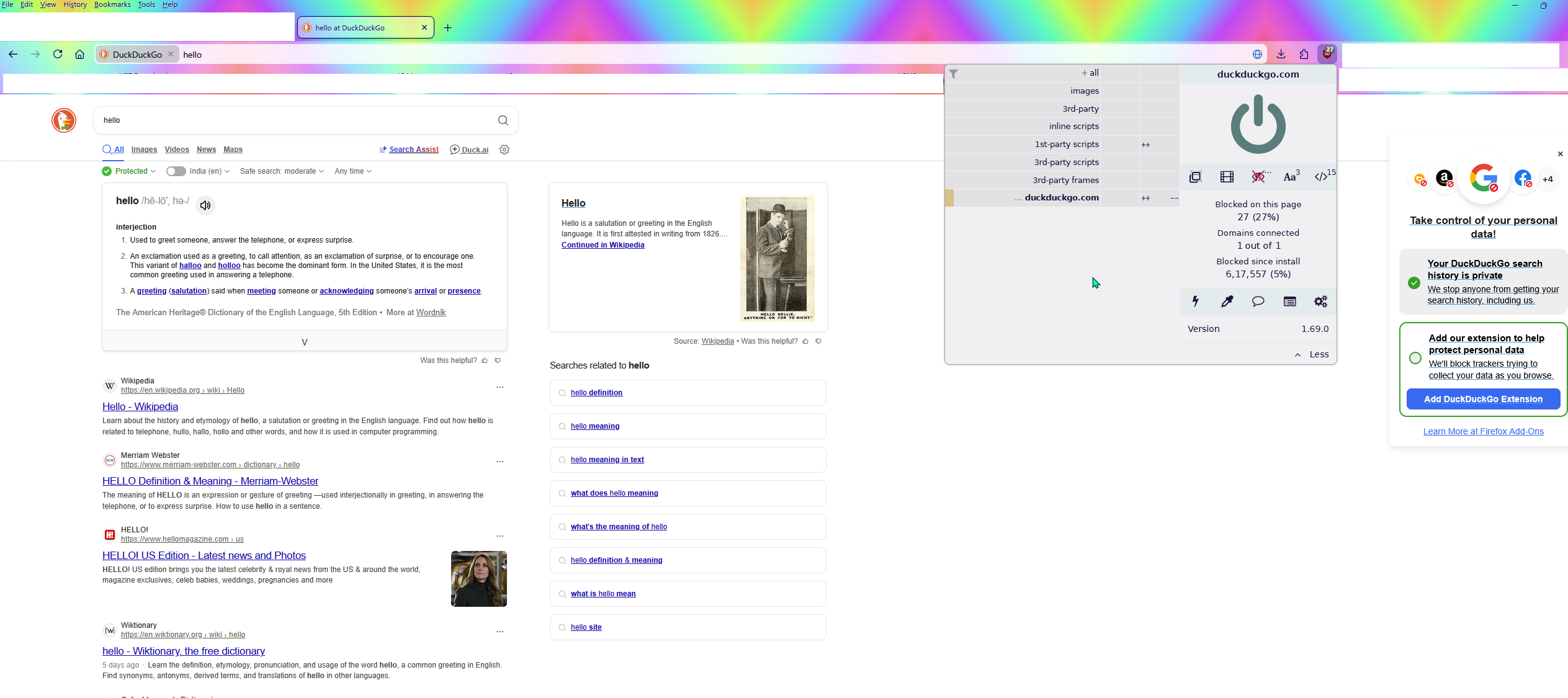Image resolution: width=1568 pixels, height=698 pixels.
Task: Open uBlock logger list icon
Action: 1289,302
